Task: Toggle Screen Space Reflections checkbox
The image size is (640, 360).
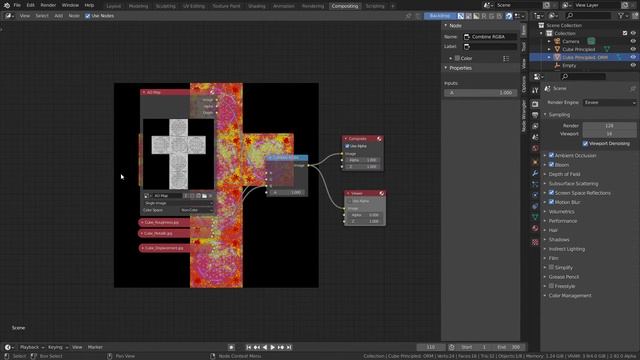Action: pyautogui.click(x=551, y=193)
